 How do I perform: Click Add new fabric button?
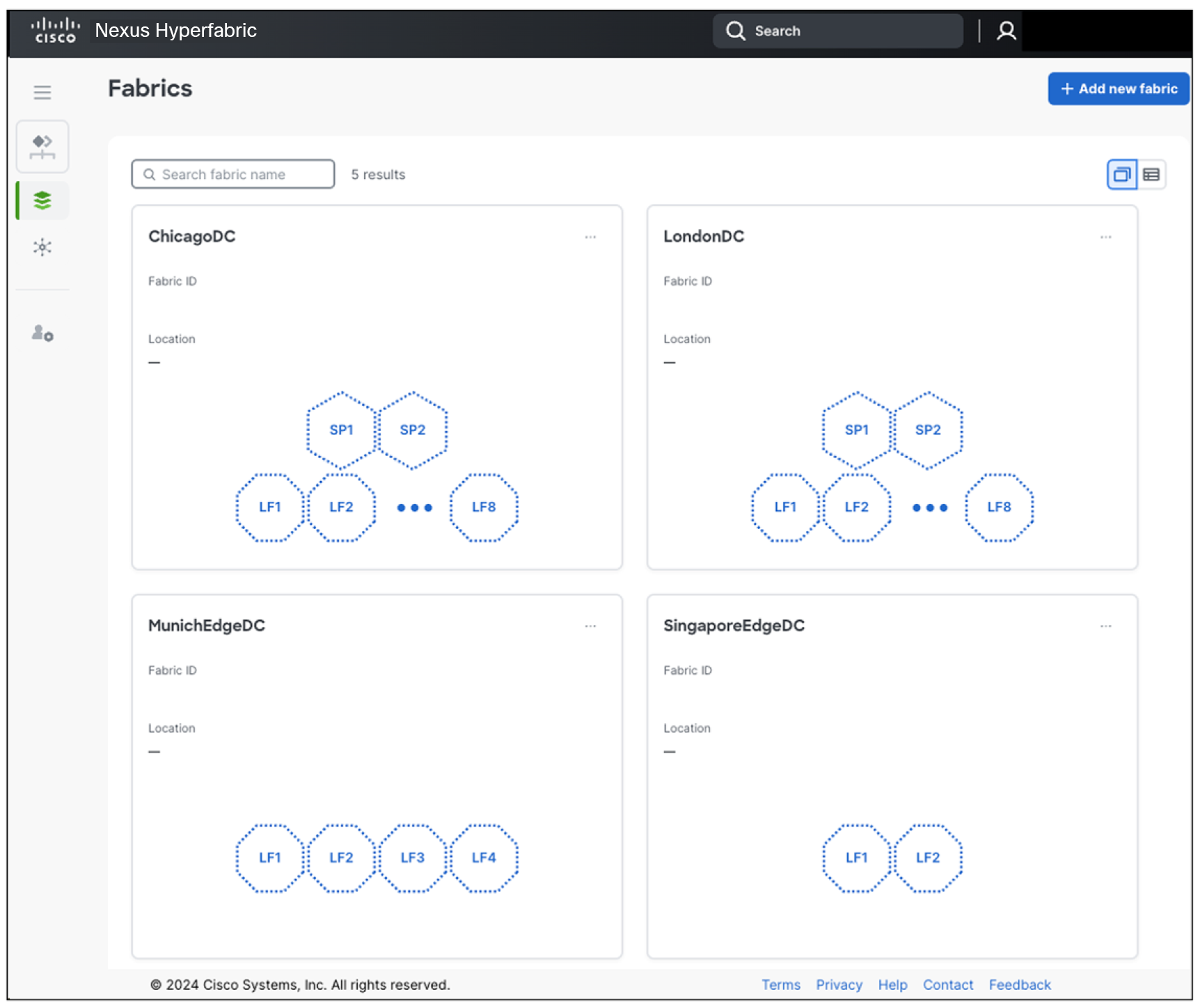click(1119, 89)
